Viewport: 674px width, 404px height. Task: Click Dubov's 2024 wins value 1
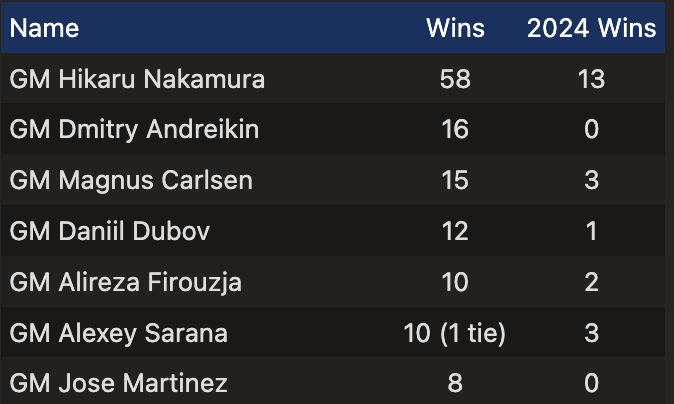(592, 232)
